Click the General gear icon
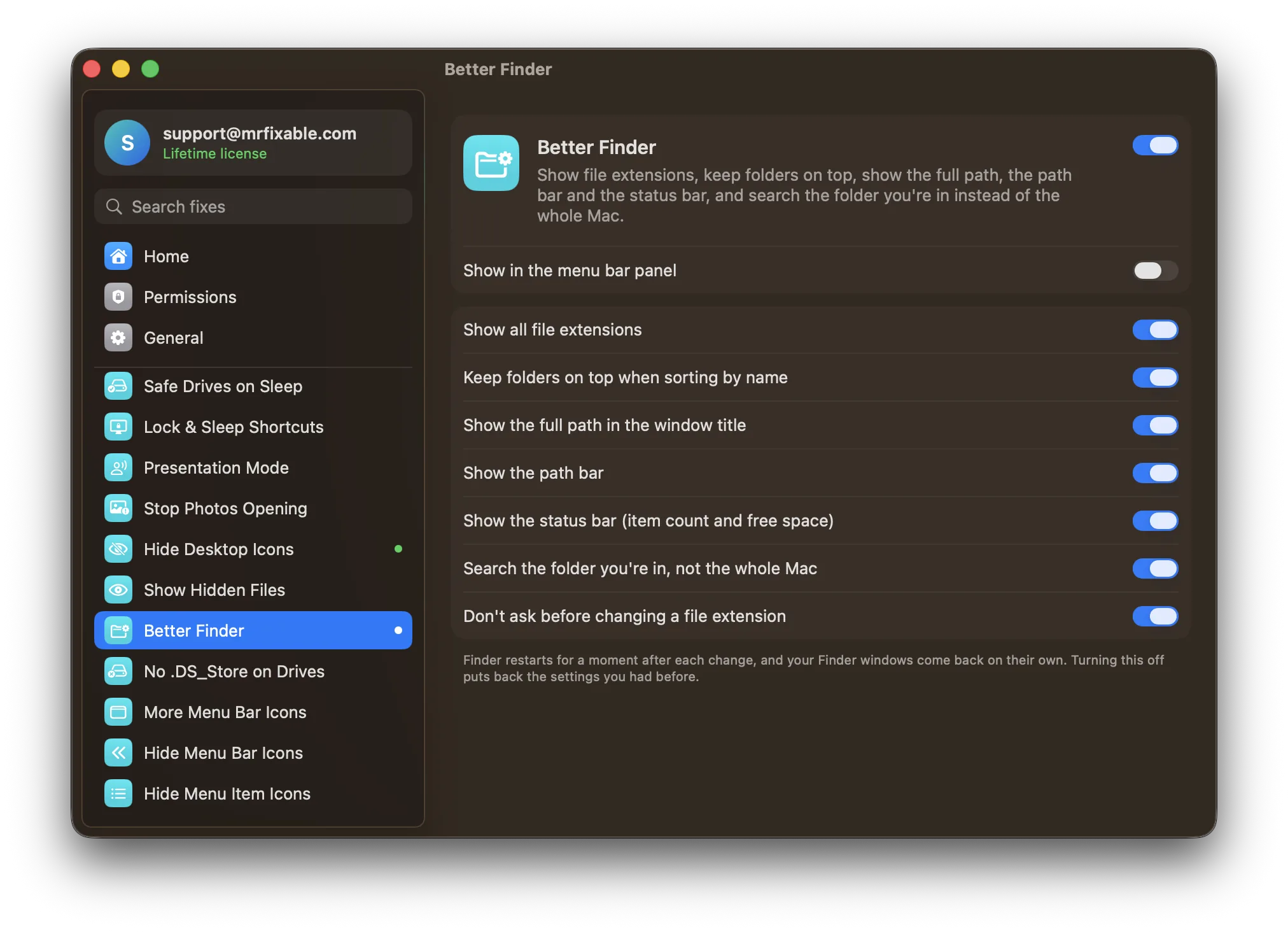 click(x=118, y=337)
